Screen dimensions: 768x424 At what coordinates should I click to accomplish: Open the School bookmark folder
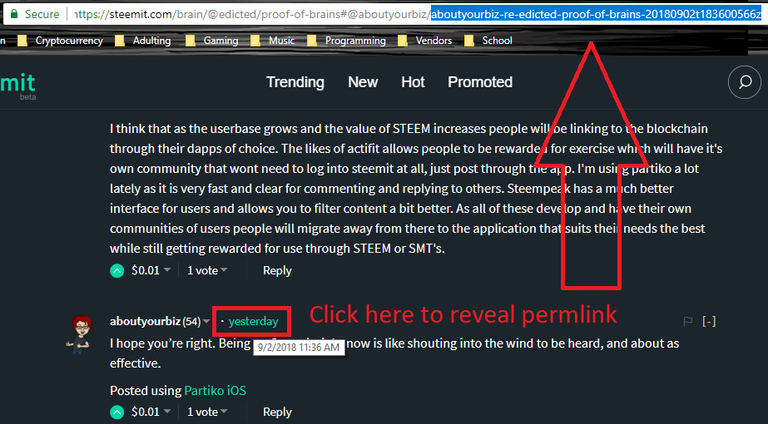pos(488,41)
